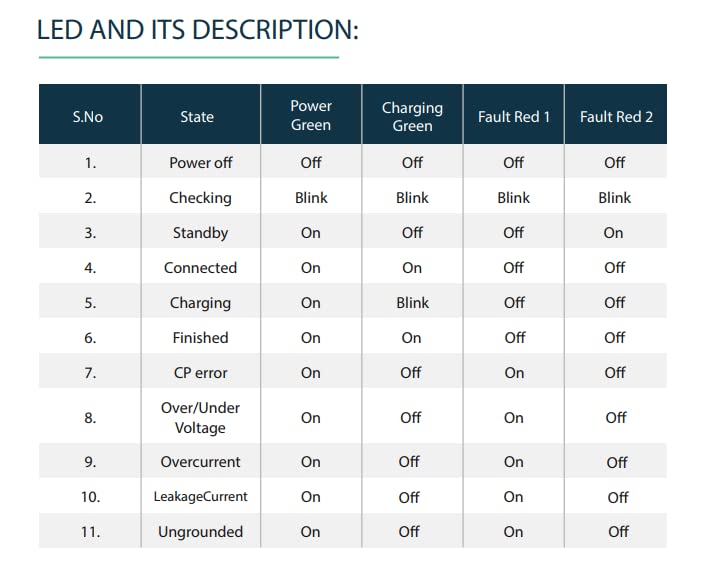Click the 'LED AND ITS DESCRIPTION' heading

point(197,30)
